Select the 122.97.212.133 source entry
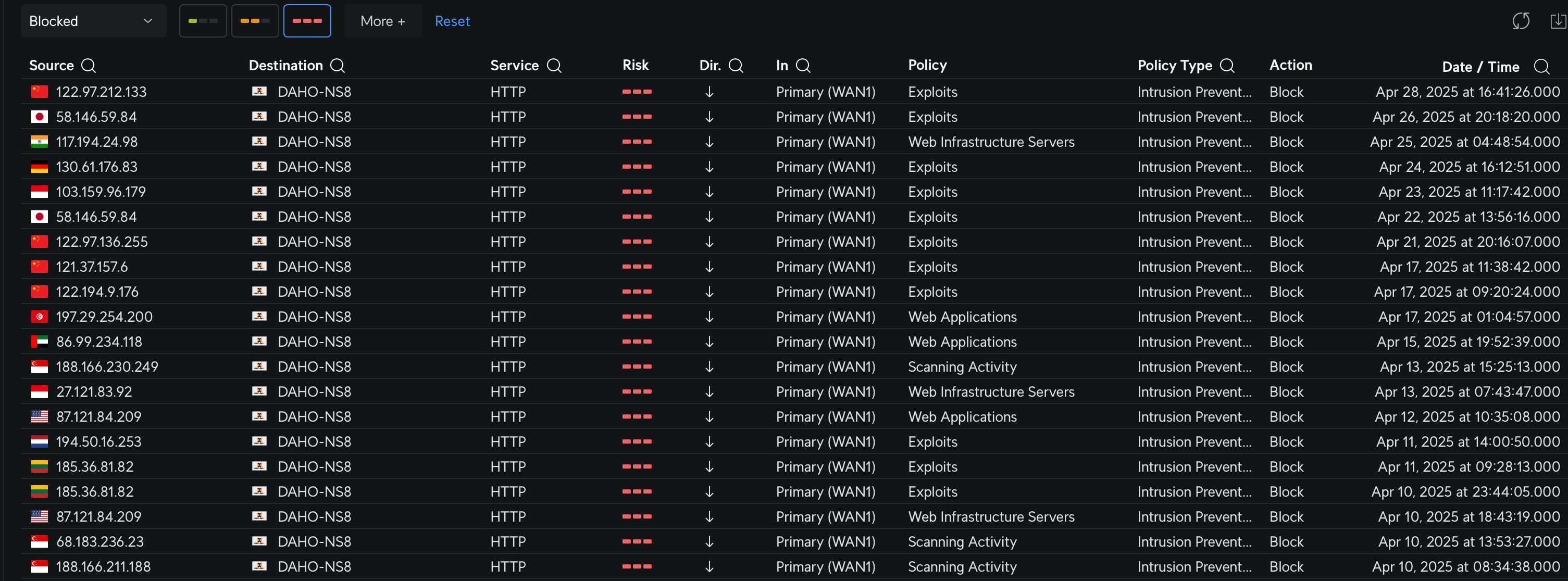 coord(101,92)
